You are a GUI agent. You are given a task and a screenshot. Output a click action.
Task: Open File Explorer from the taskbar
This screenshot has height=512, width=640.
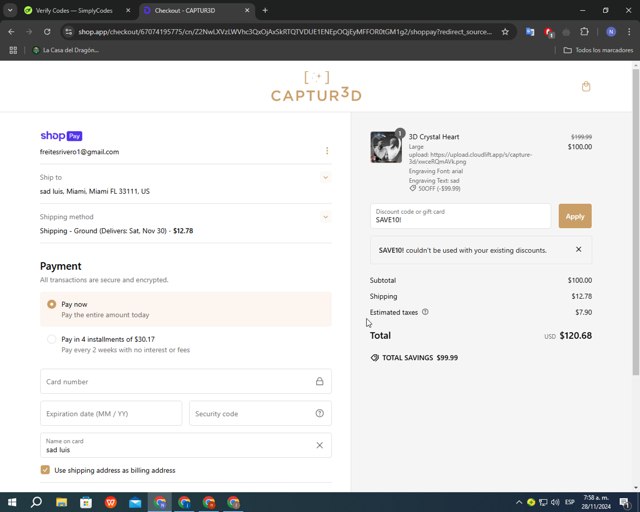click(62, 502)
